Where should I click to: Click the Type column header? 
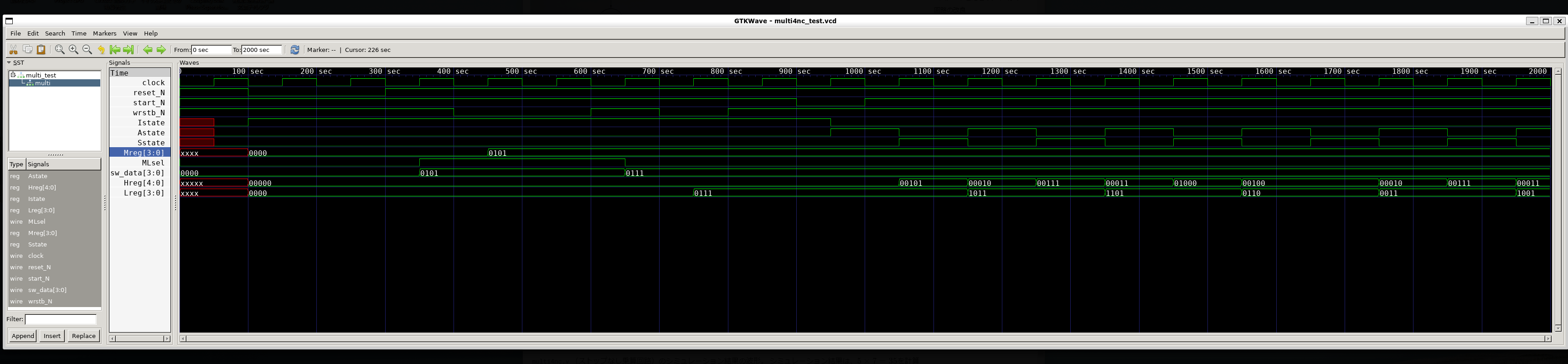(x=16, y=164)
